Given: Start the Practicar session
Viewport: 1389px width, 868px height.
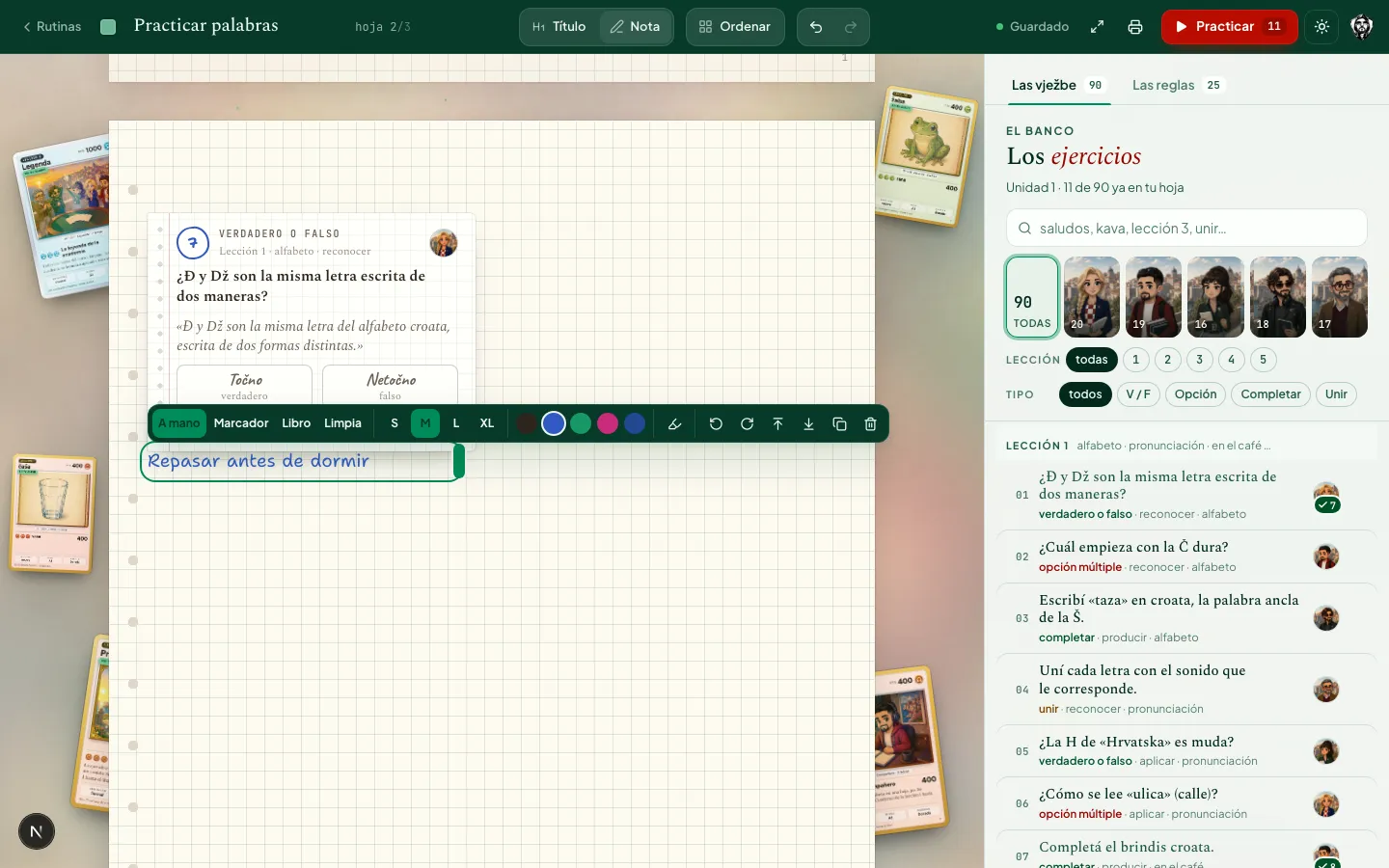Looking at the screenshot, I should click(1229, 27).
